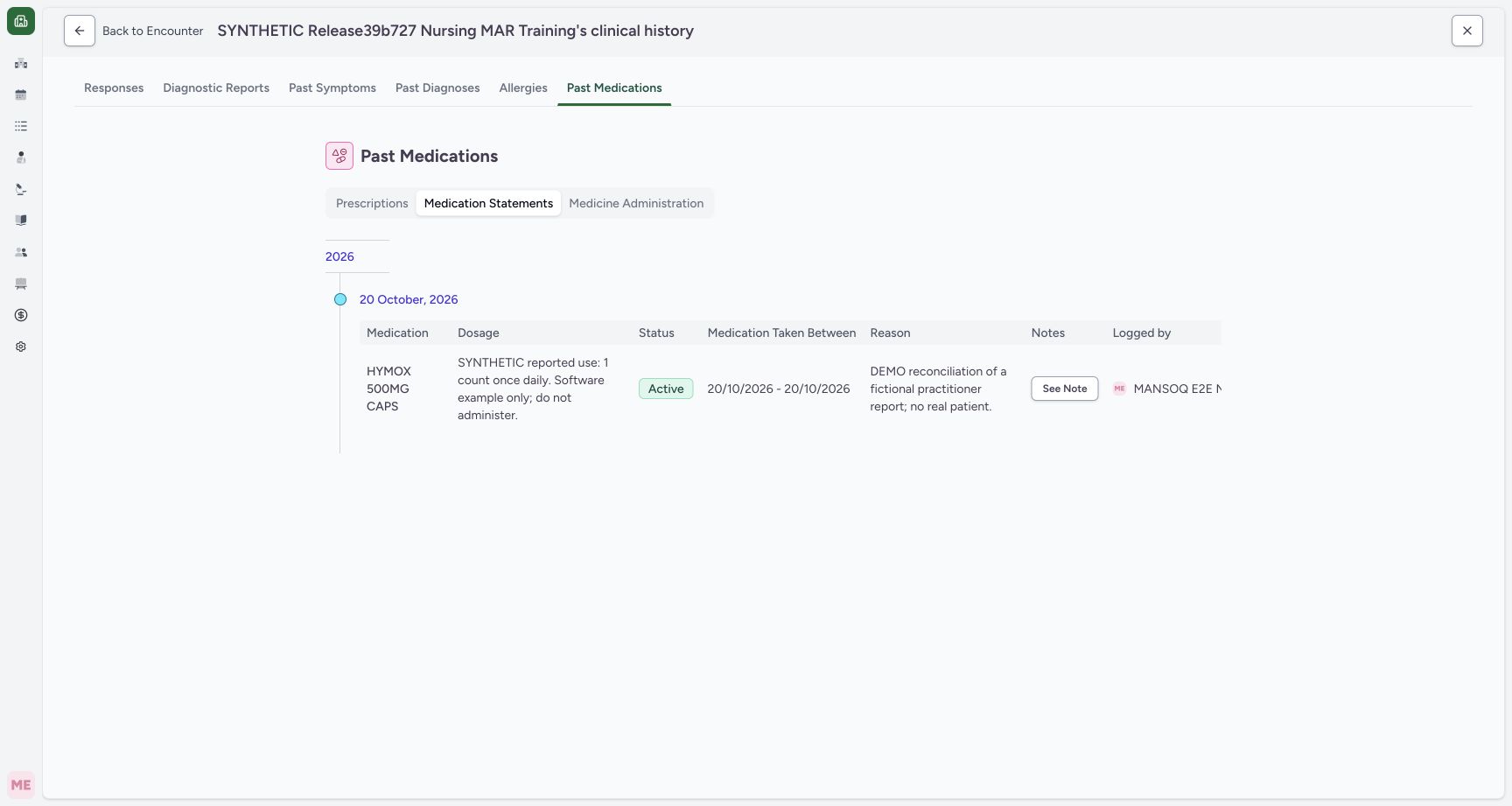This screenshot has width=1512, height=806.
Task: Click the ME avatar beside MANSOQ E2E
Action: click(x=1119, y=389)
